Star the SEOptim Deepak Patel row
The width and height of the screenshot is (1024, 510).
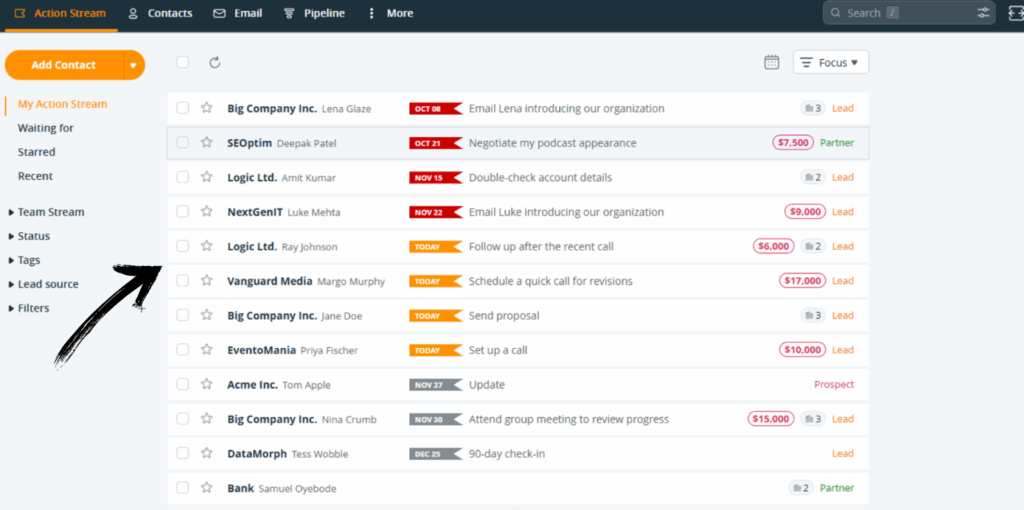(206, 143)
